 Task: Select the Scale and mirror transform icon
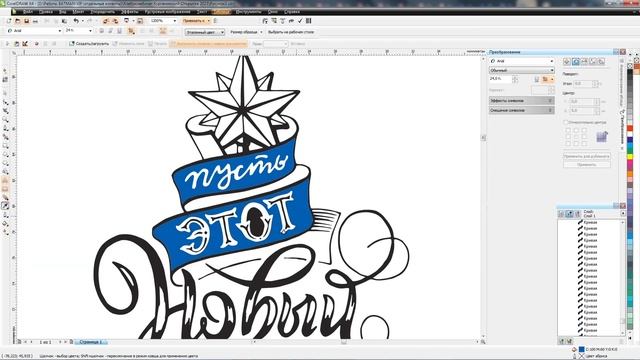[584, 61]
